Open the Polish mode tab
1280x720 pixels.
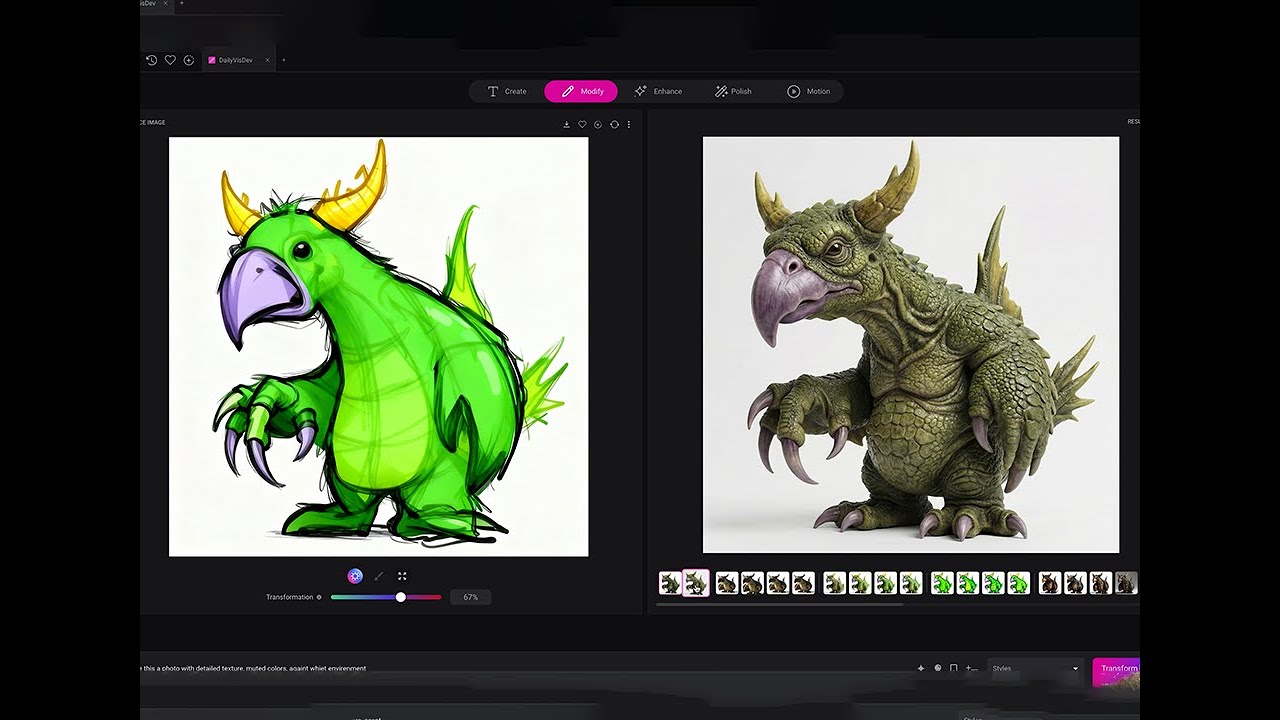(x=733, y=91)
